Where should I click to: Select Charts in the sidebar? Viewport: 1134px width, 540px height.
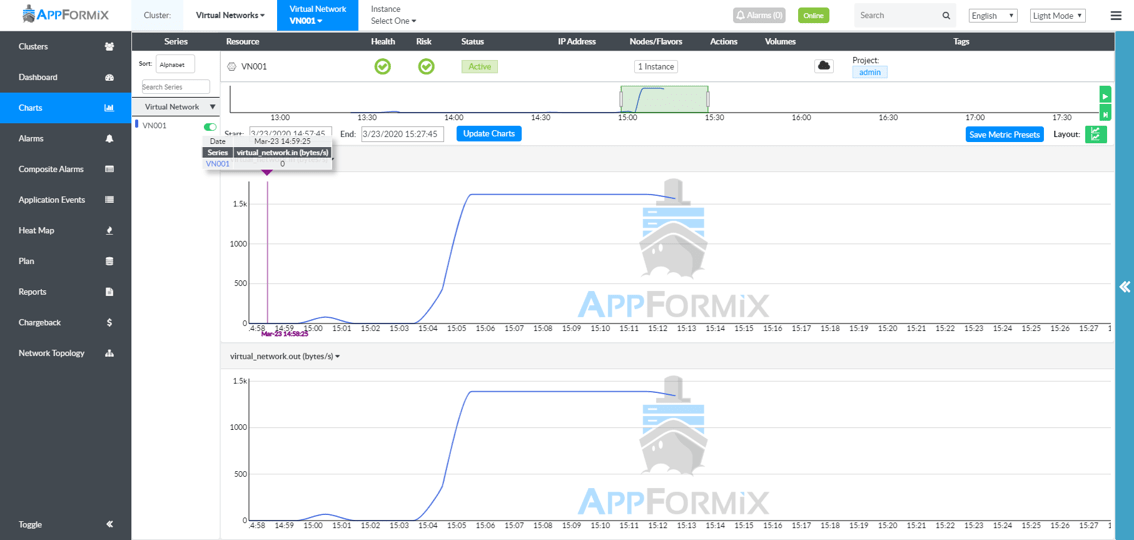coord(66,108)
